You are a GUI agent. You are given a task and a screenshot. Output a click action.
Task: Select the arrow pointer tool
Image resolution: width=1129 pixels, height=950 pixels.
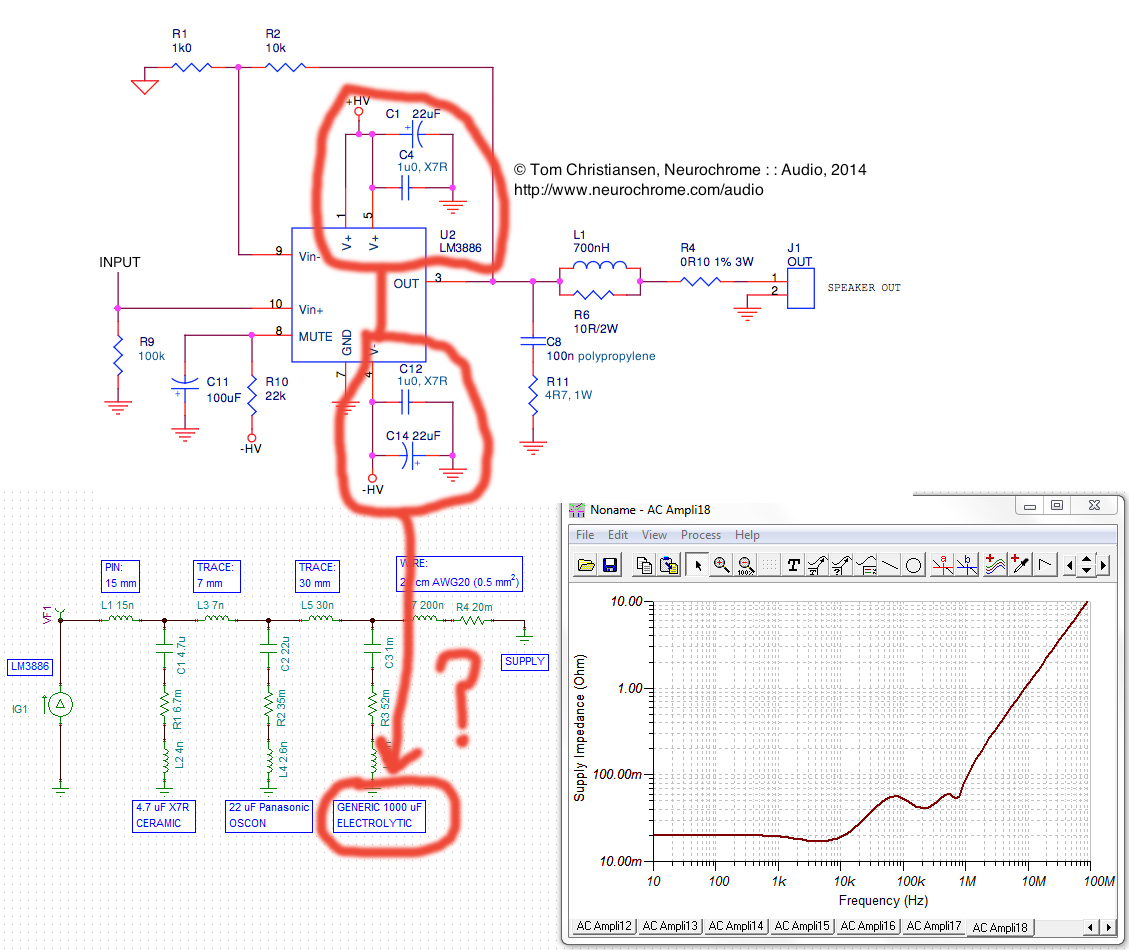click(x=697, y=565)
